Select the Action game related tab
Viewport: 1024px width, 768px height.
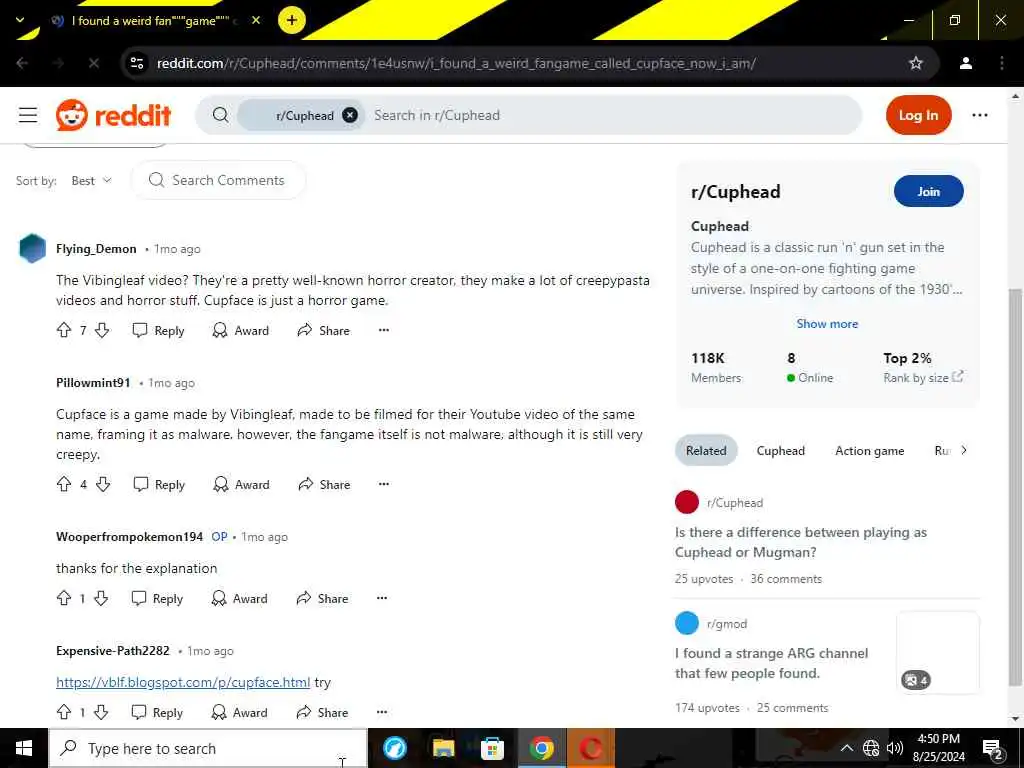(869, 451)
